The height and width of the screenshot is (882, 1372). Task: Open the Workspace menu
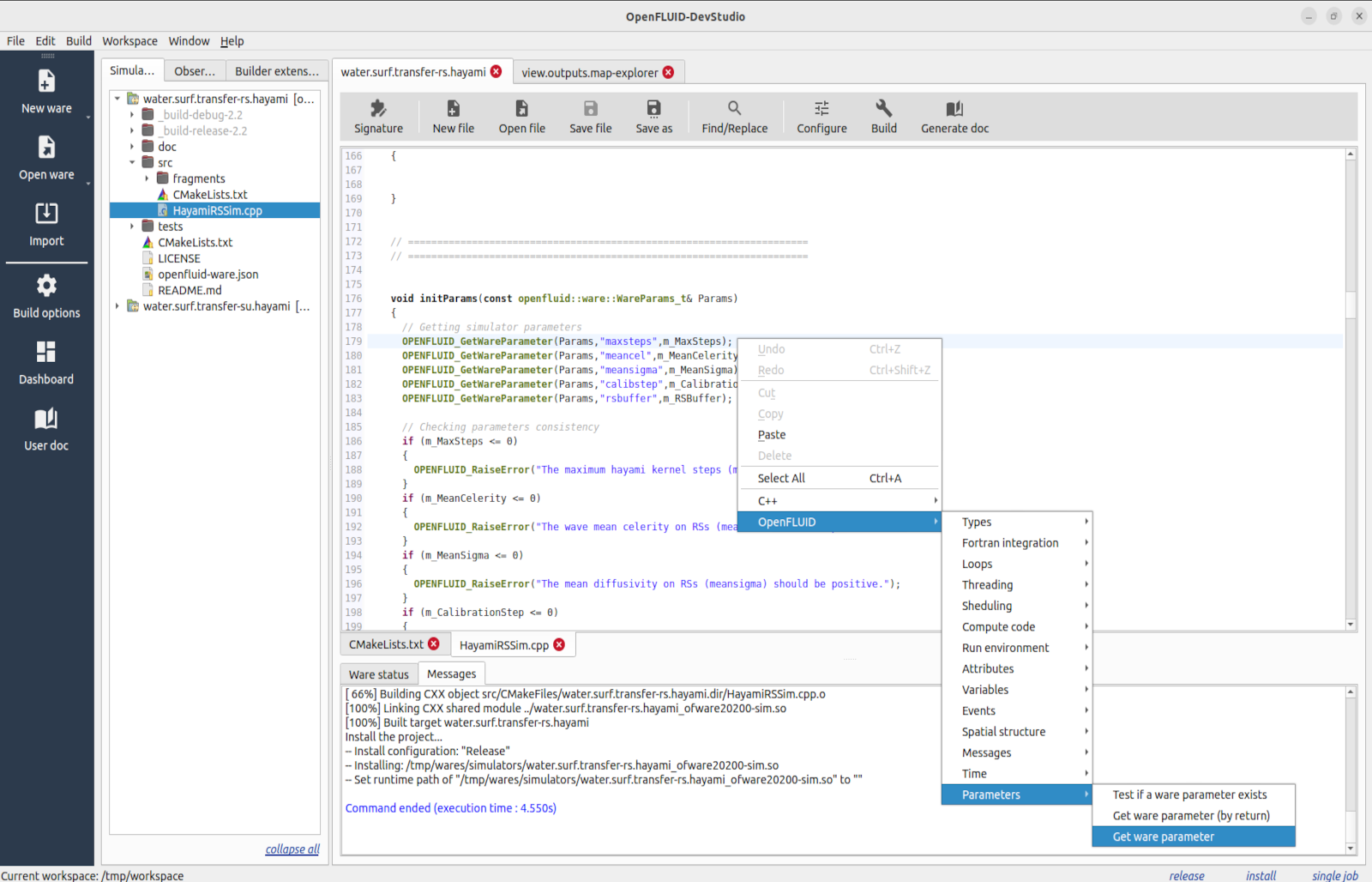[129, 41]
